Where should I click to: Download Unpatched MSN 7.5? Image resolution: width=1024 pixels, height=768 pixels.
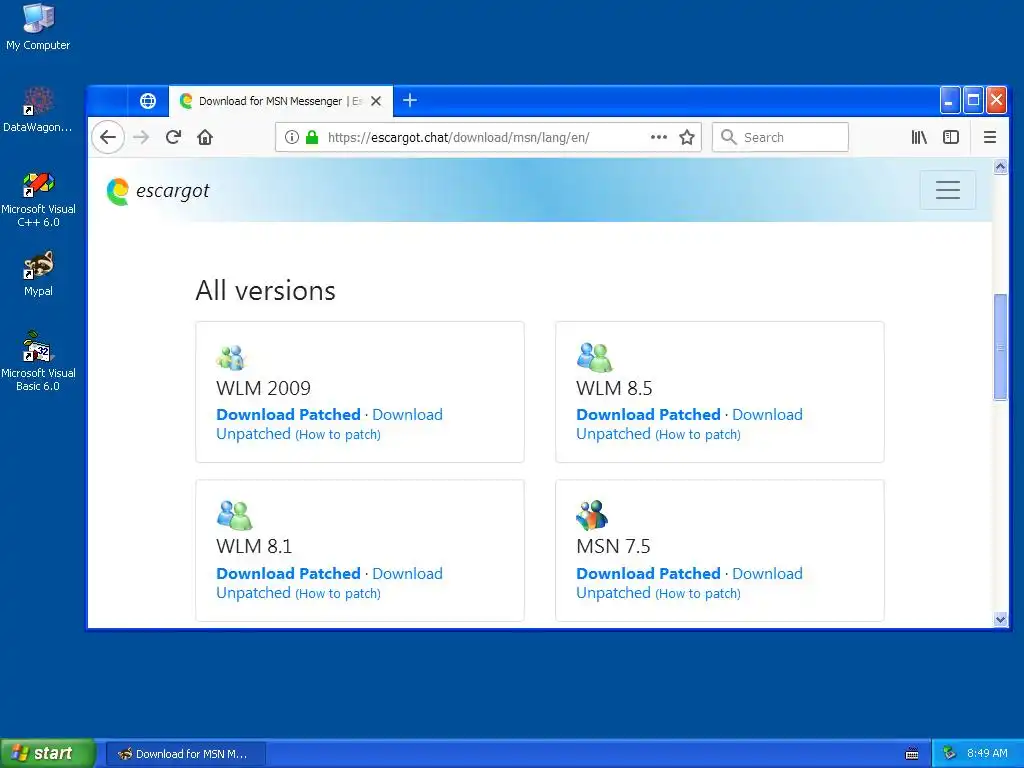click(689, 583)
